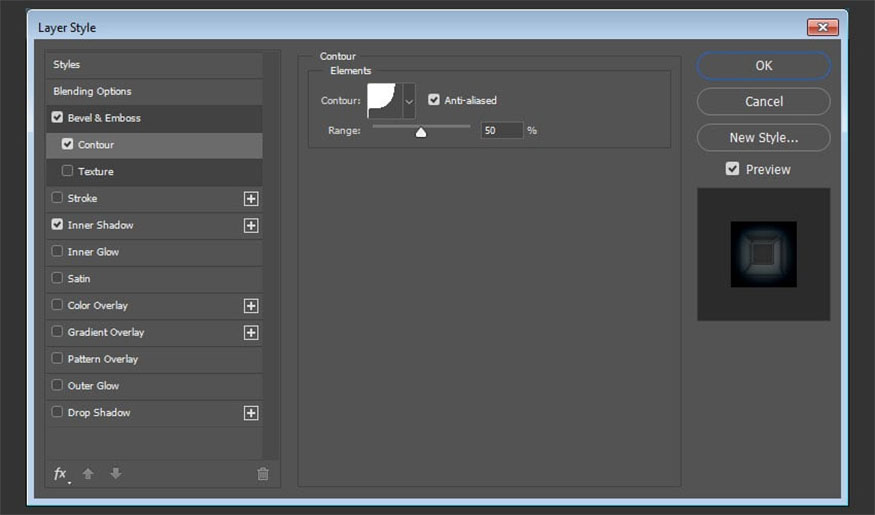Click the move effect down arrow
Image resolution: width=875 pixels, height=515 pixels.
point(115,474)
